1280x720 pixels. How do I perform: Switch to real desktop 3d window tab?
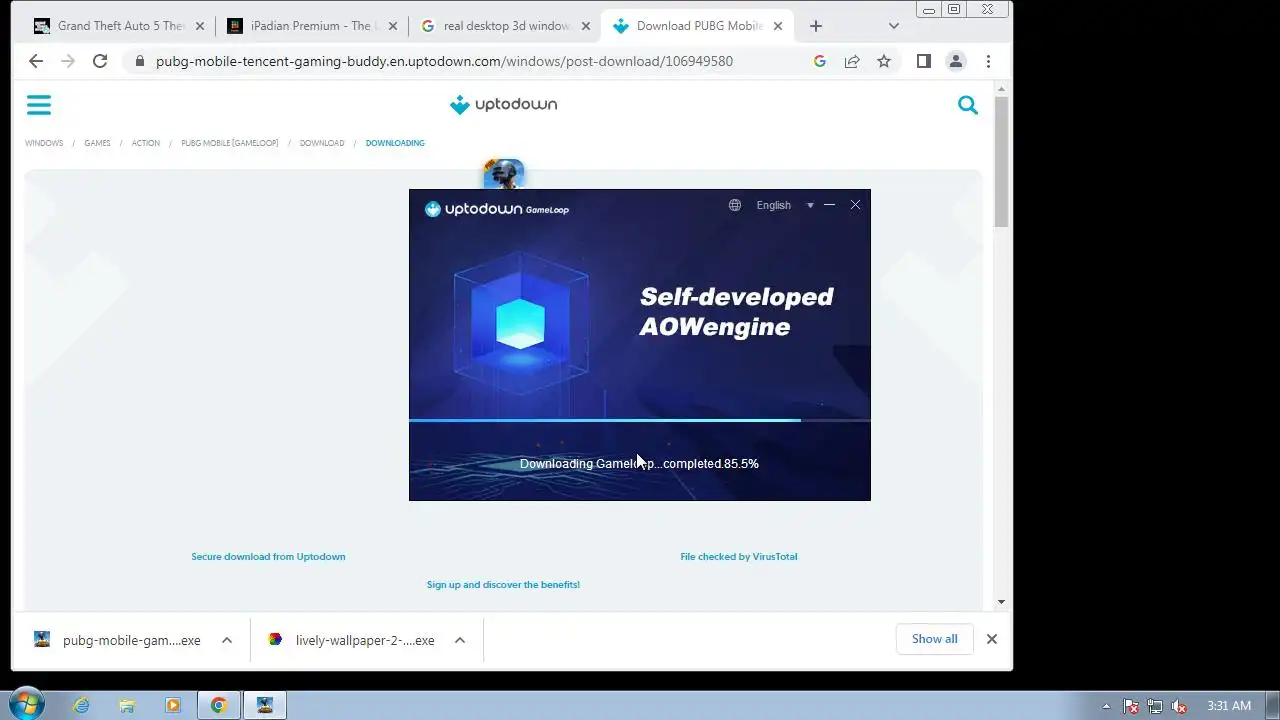tap(505, 26)
